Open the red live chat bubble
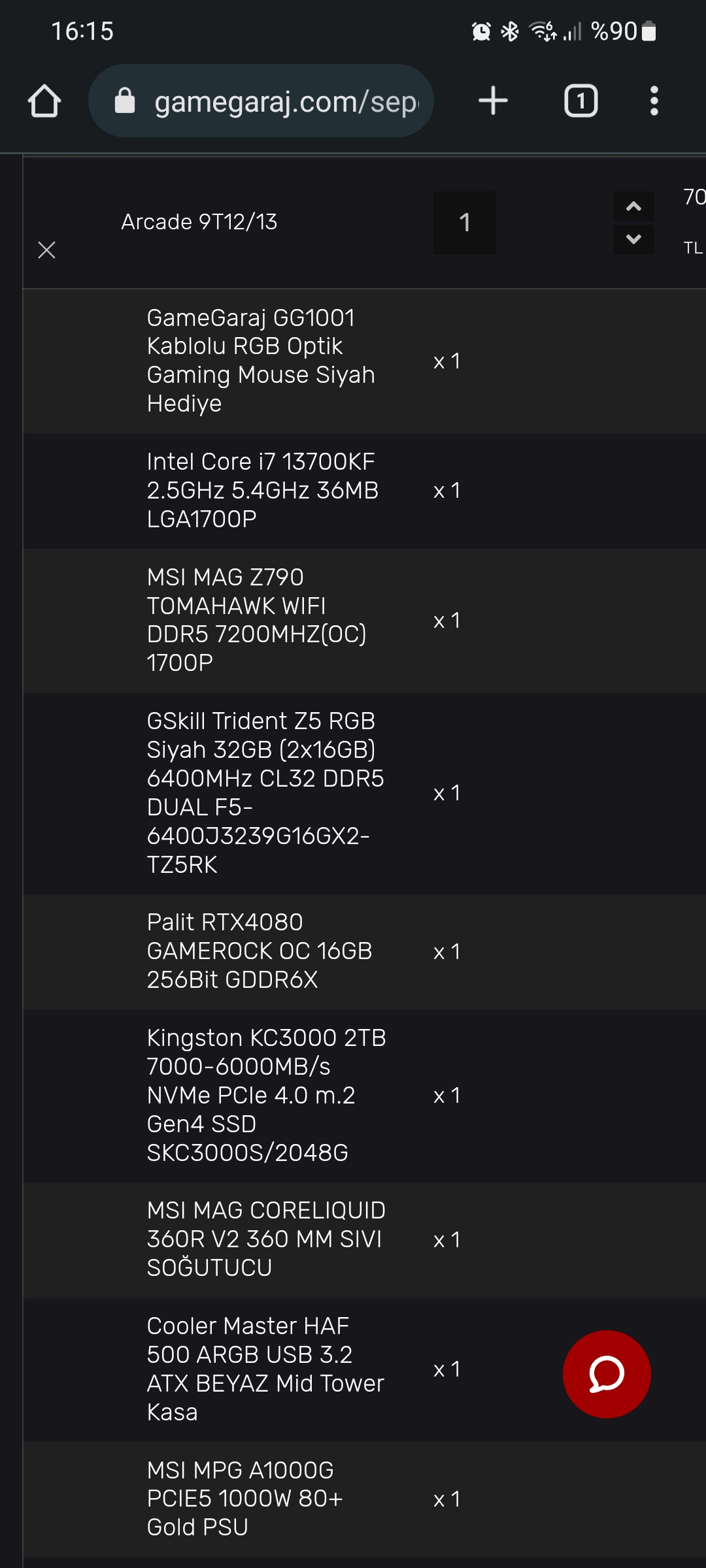 tap(606, 1374)
